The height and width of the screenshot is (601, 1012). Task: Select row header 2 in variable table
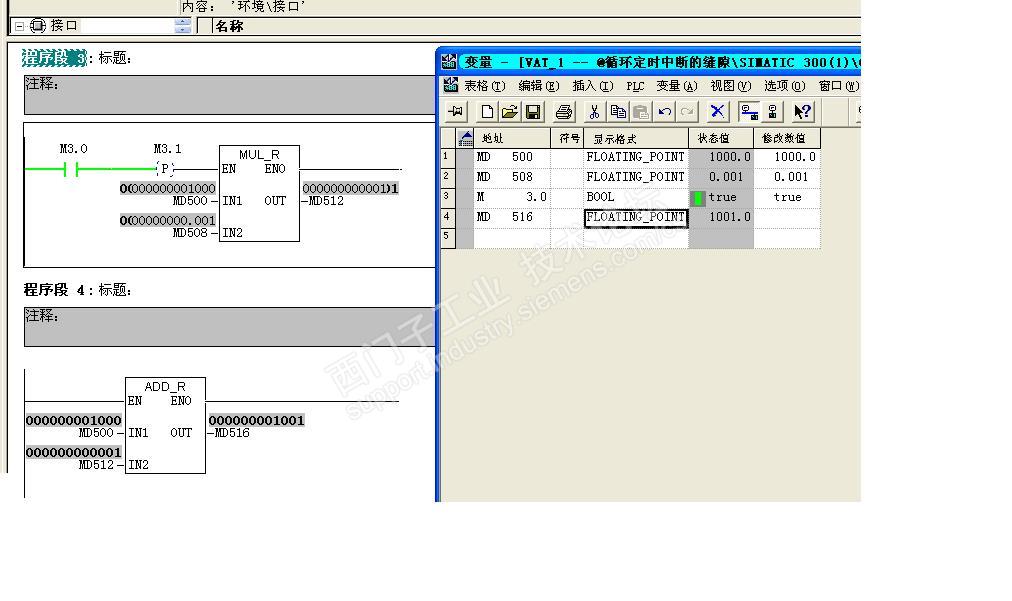448,178
